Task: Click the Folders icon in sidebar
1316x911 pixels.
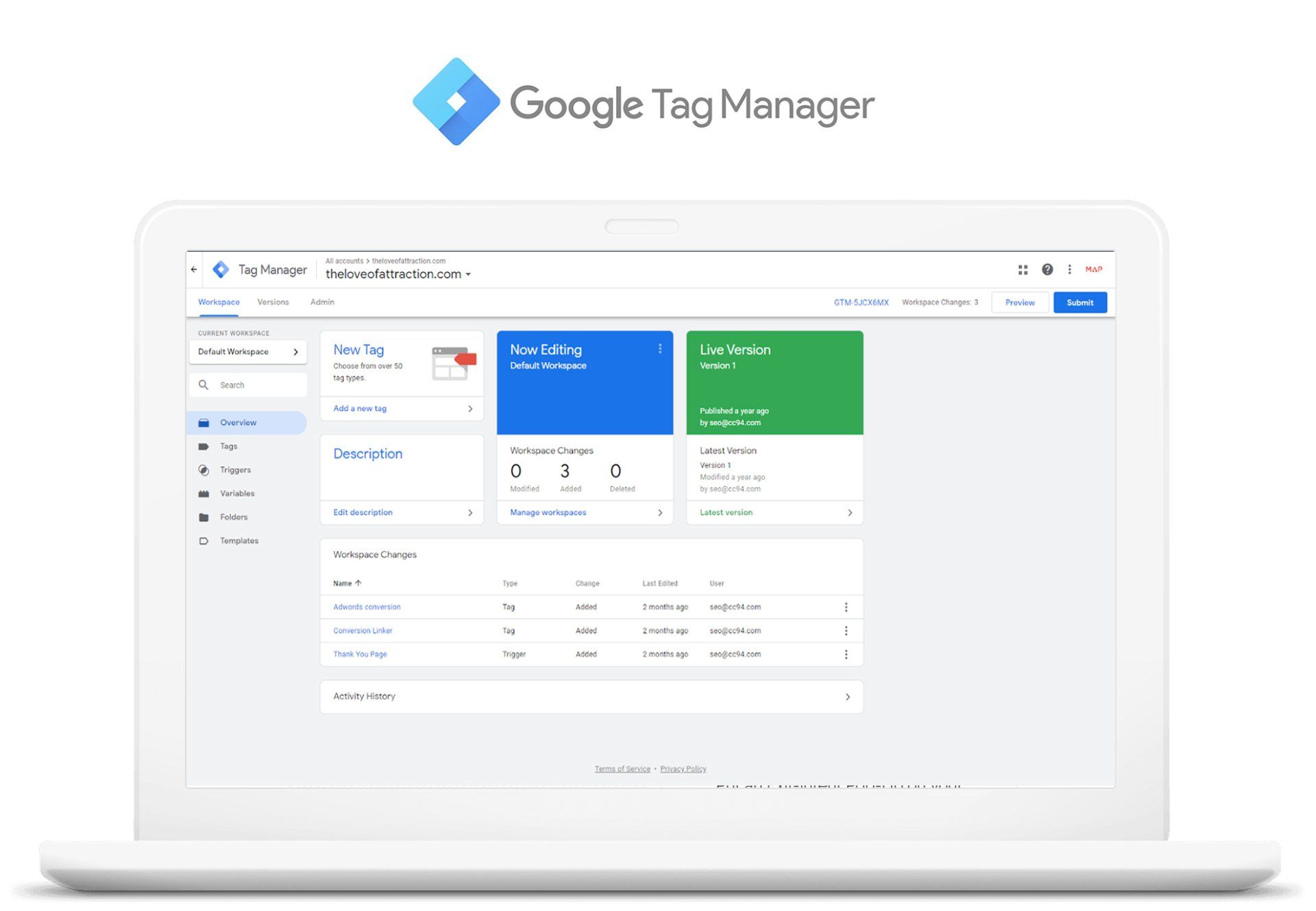Action: tap(204, 518)
